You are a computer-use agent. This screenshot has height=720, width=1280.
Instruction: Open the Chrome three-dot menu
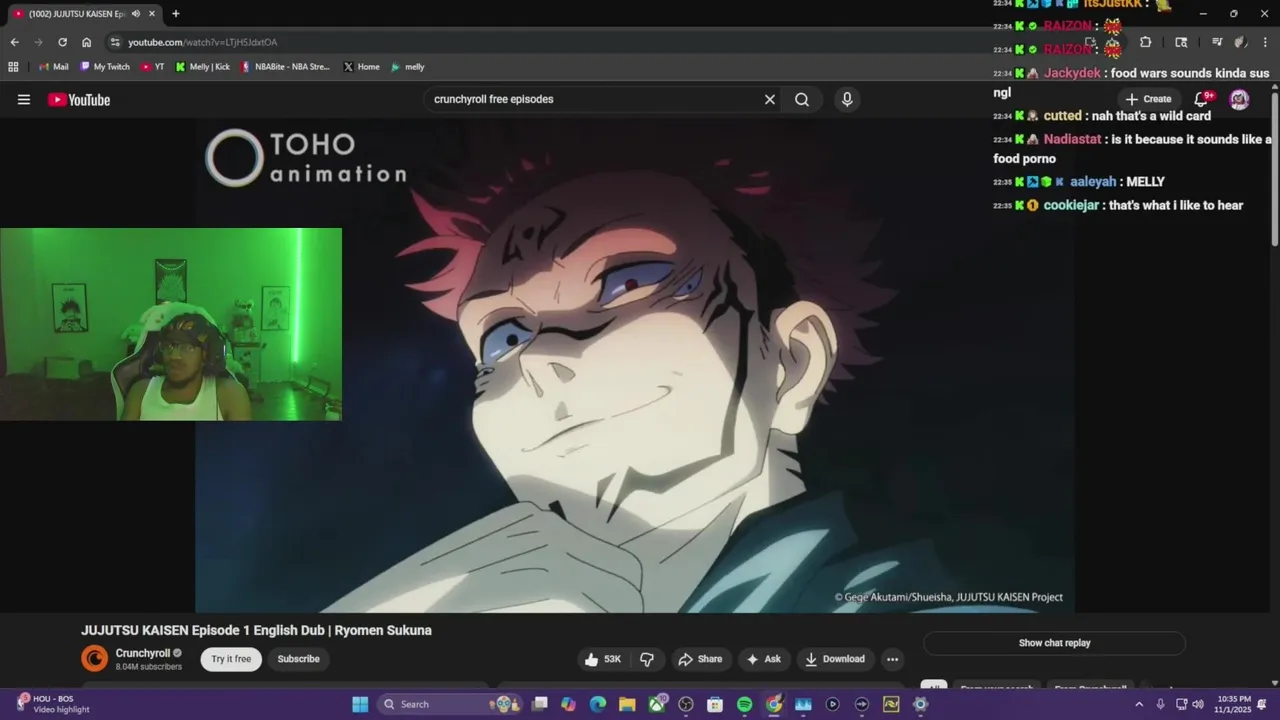[x=1265, y=42]
